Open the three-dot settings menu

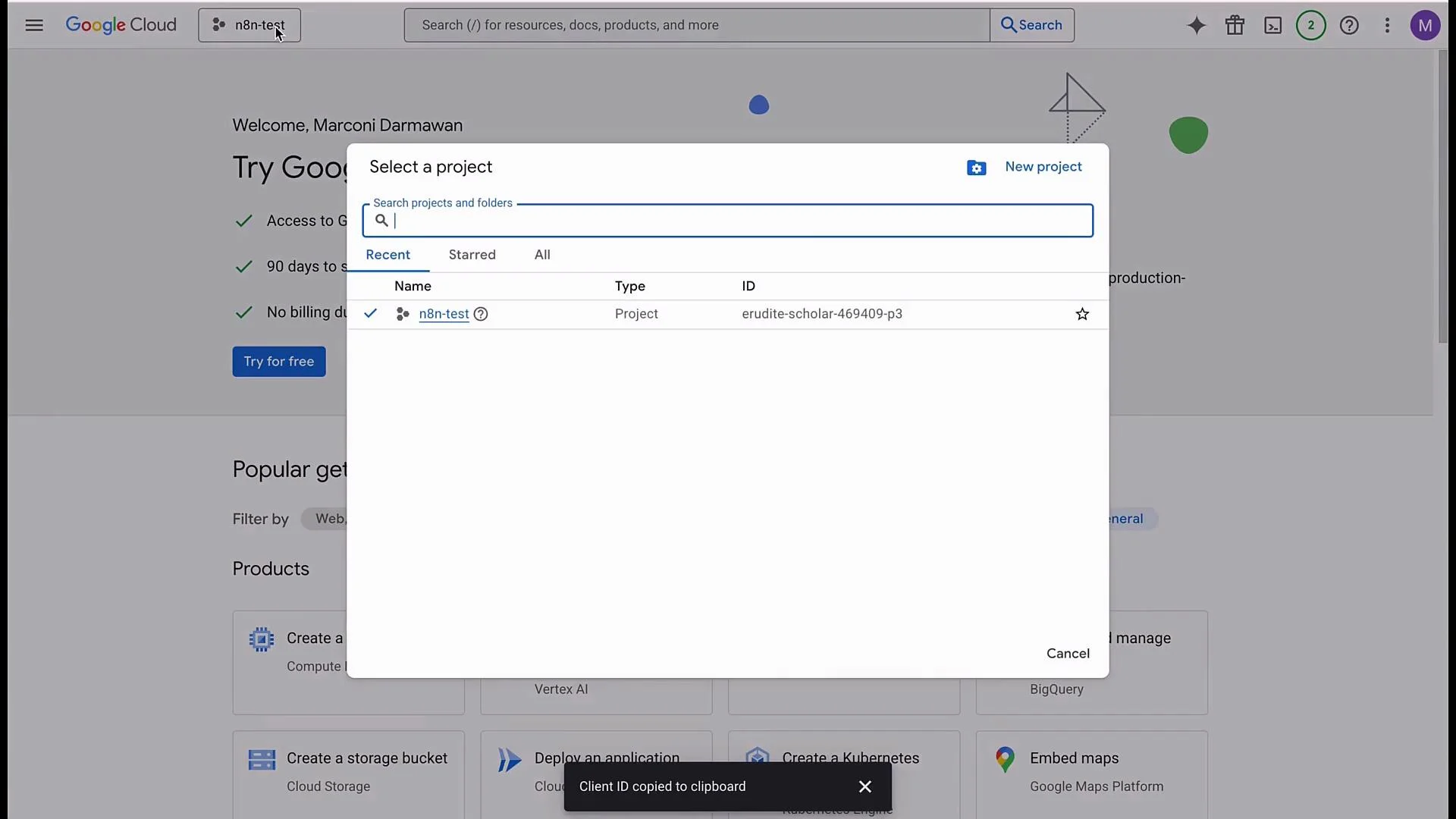[x=1388, y=25]
